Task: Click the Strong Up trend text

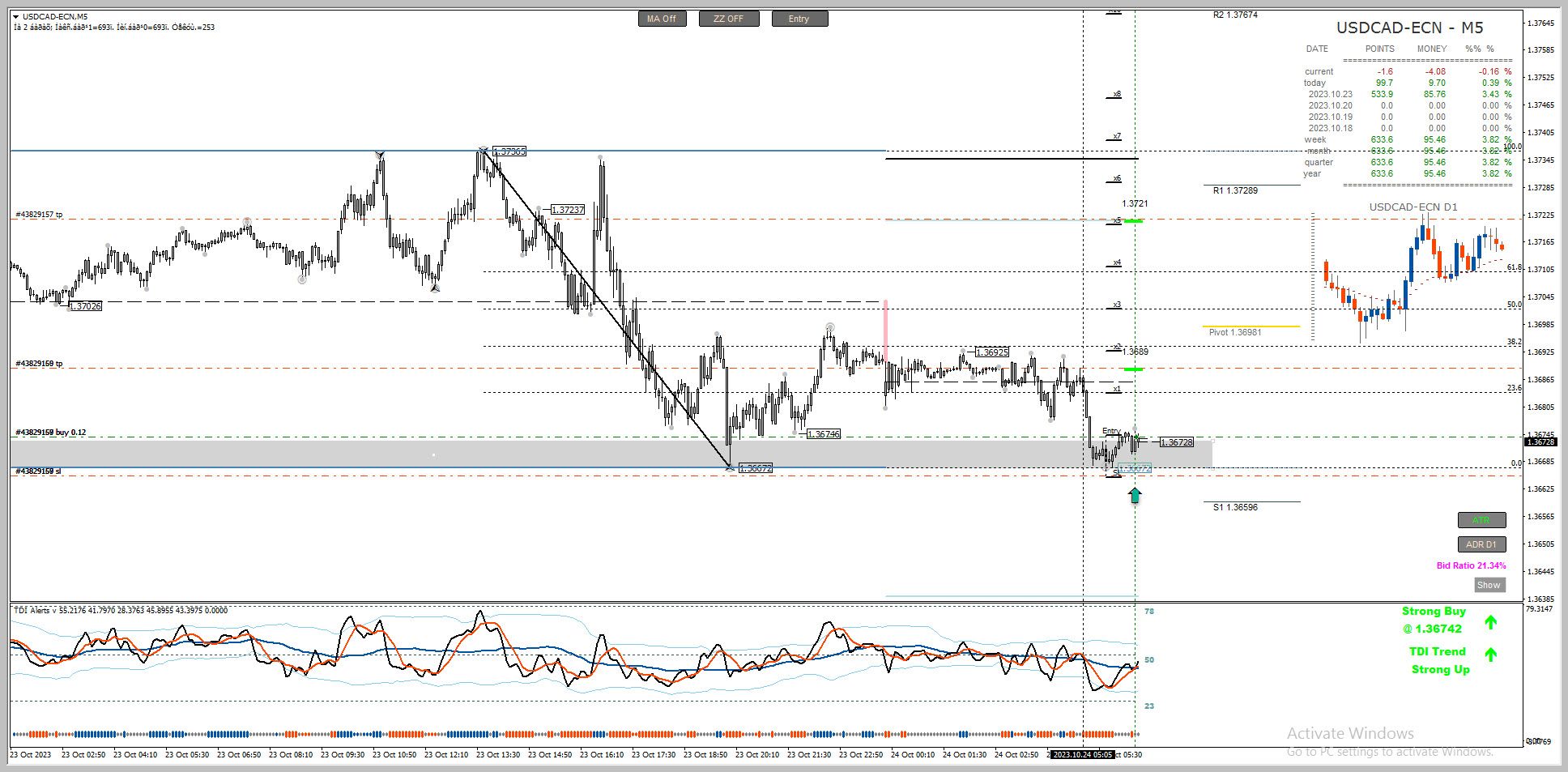Action: [1440, 669]
